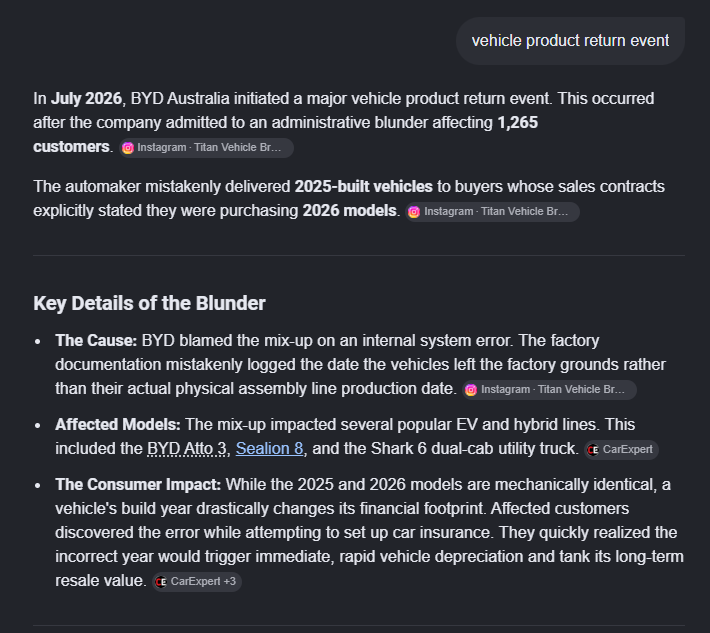Follow the Sealion 8 hyperlink

pyautogui.click(x=269, y=449)
